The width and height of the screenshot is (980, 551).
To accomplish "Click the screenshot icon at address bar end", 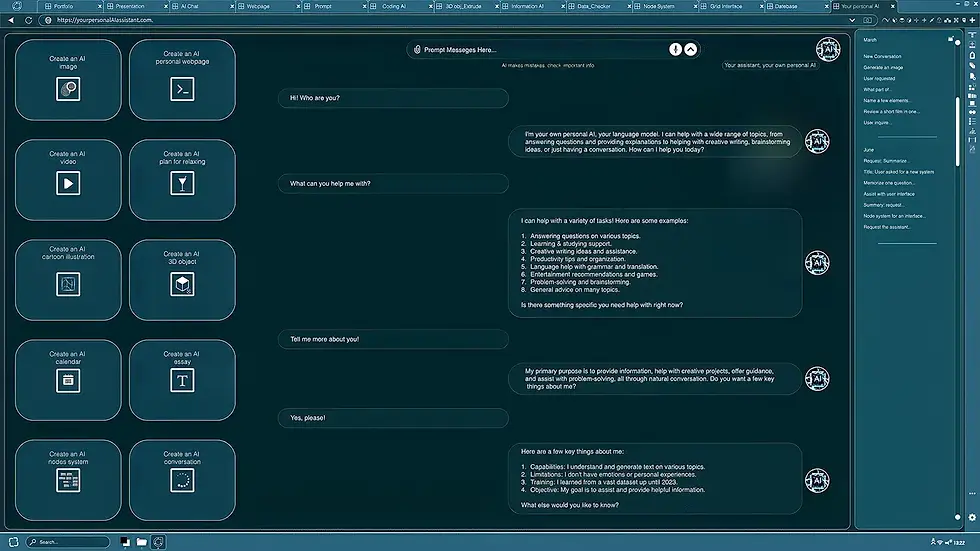I will [868, 20].
